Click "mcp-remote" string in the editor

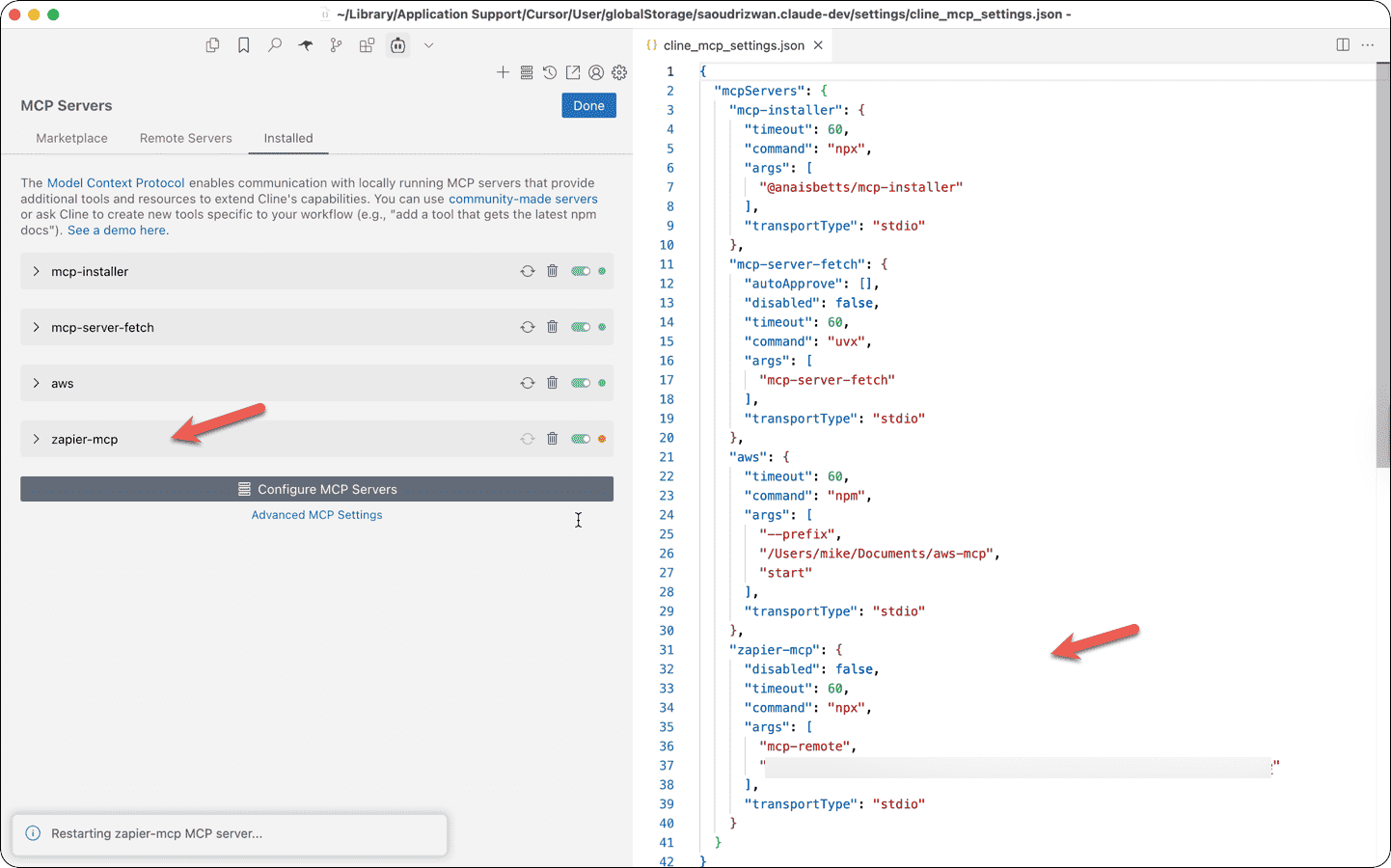(806, 746)
